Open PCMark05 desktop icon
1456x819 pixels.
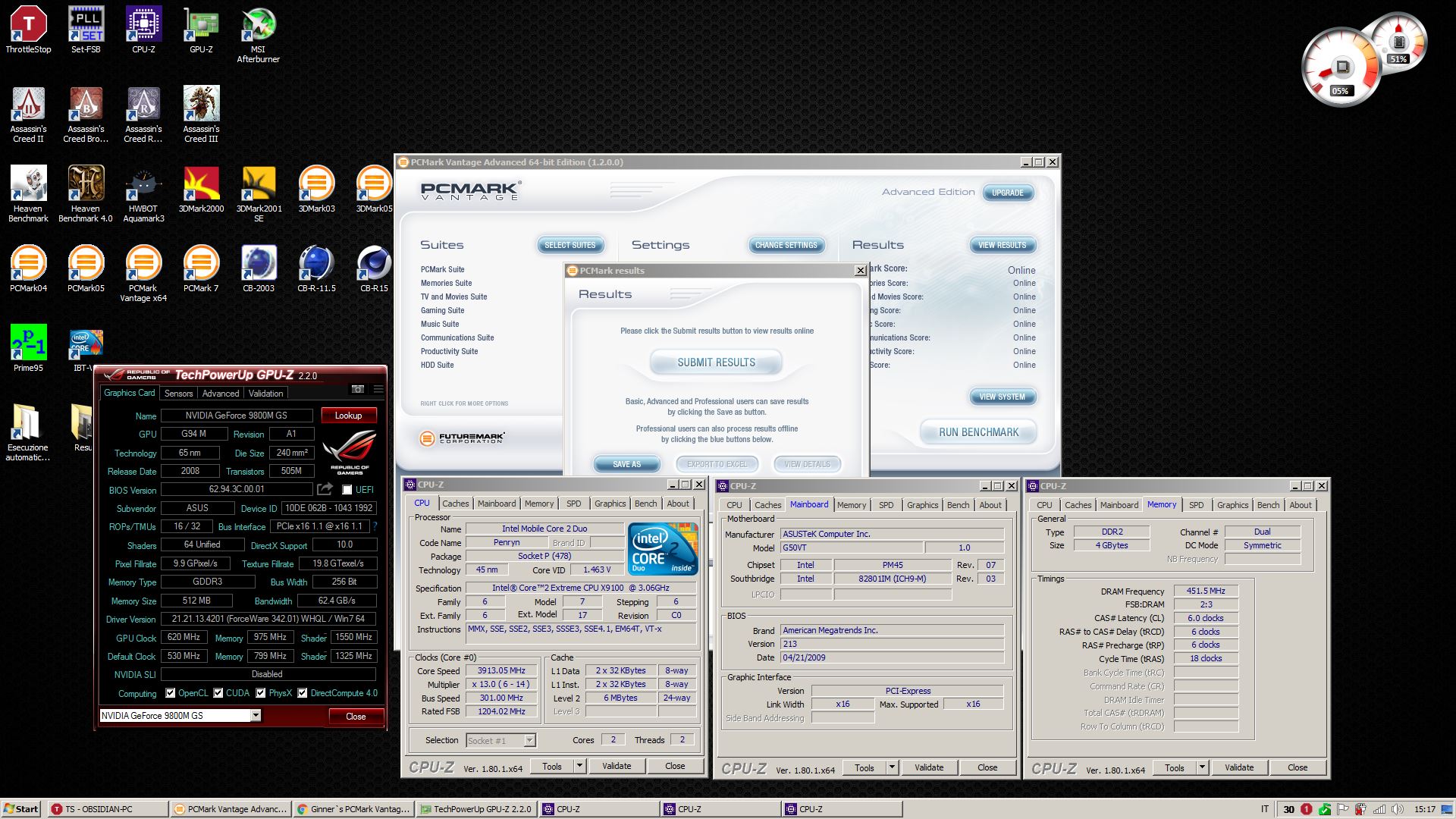(86, 269)
